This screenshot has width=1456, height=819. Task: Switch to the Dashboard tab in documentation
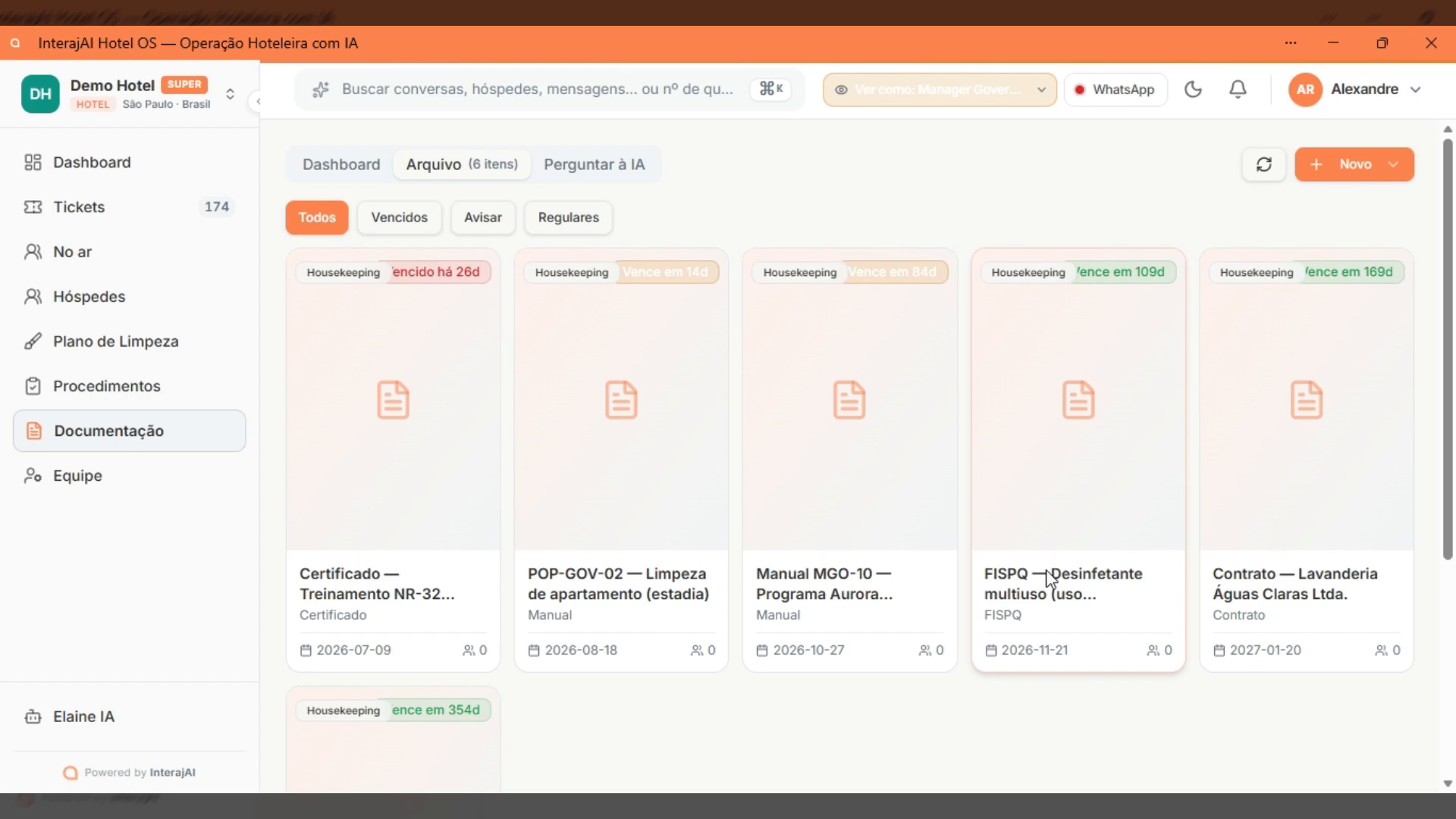(x=341, y=165)
